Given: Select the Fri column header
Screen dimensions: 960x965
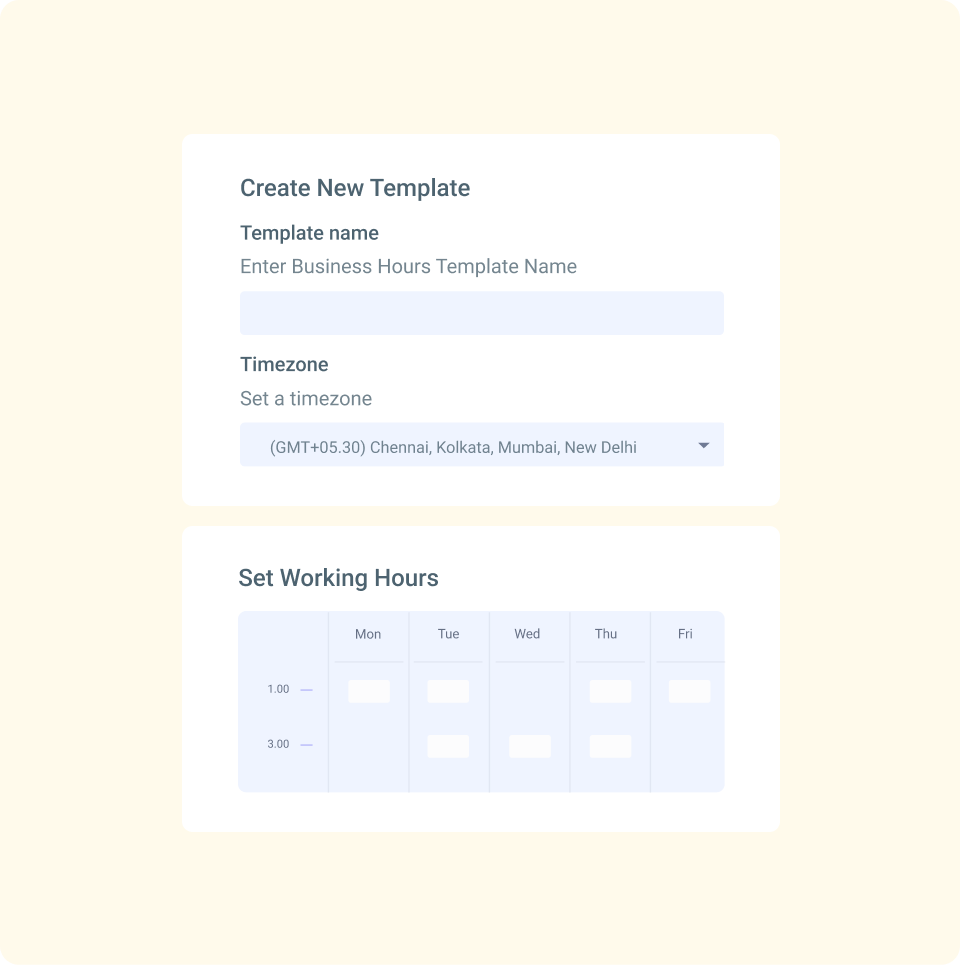Looking at the screenshot, I should (686, 634).
